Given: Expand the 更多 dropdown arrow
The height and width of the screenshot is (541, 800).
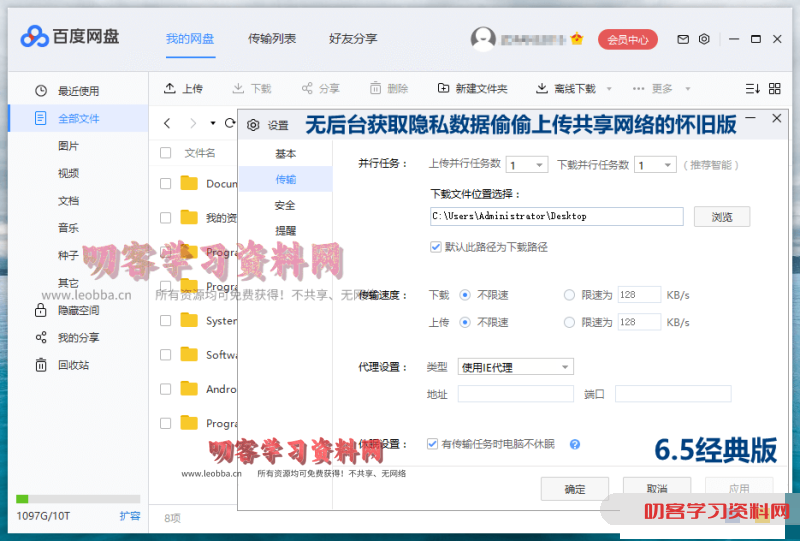Looking at the screenshot, I should point(688,89).
